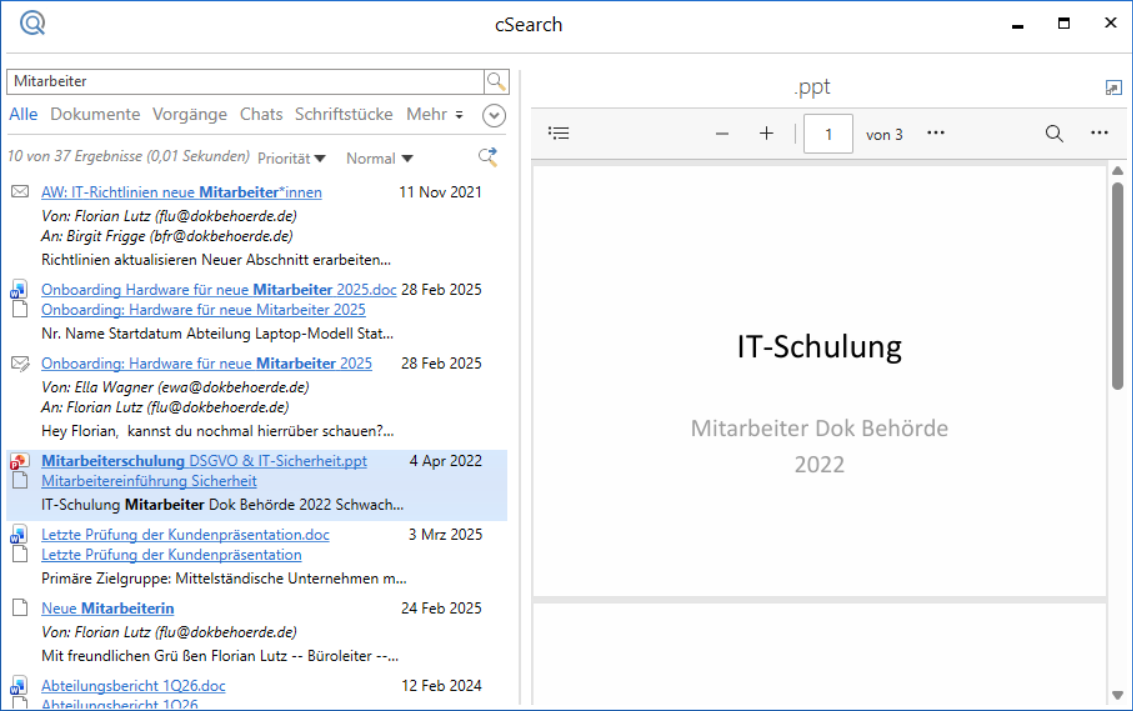
Task: Click the preview scroll down arrow
Action: (x=1117, y=695)
